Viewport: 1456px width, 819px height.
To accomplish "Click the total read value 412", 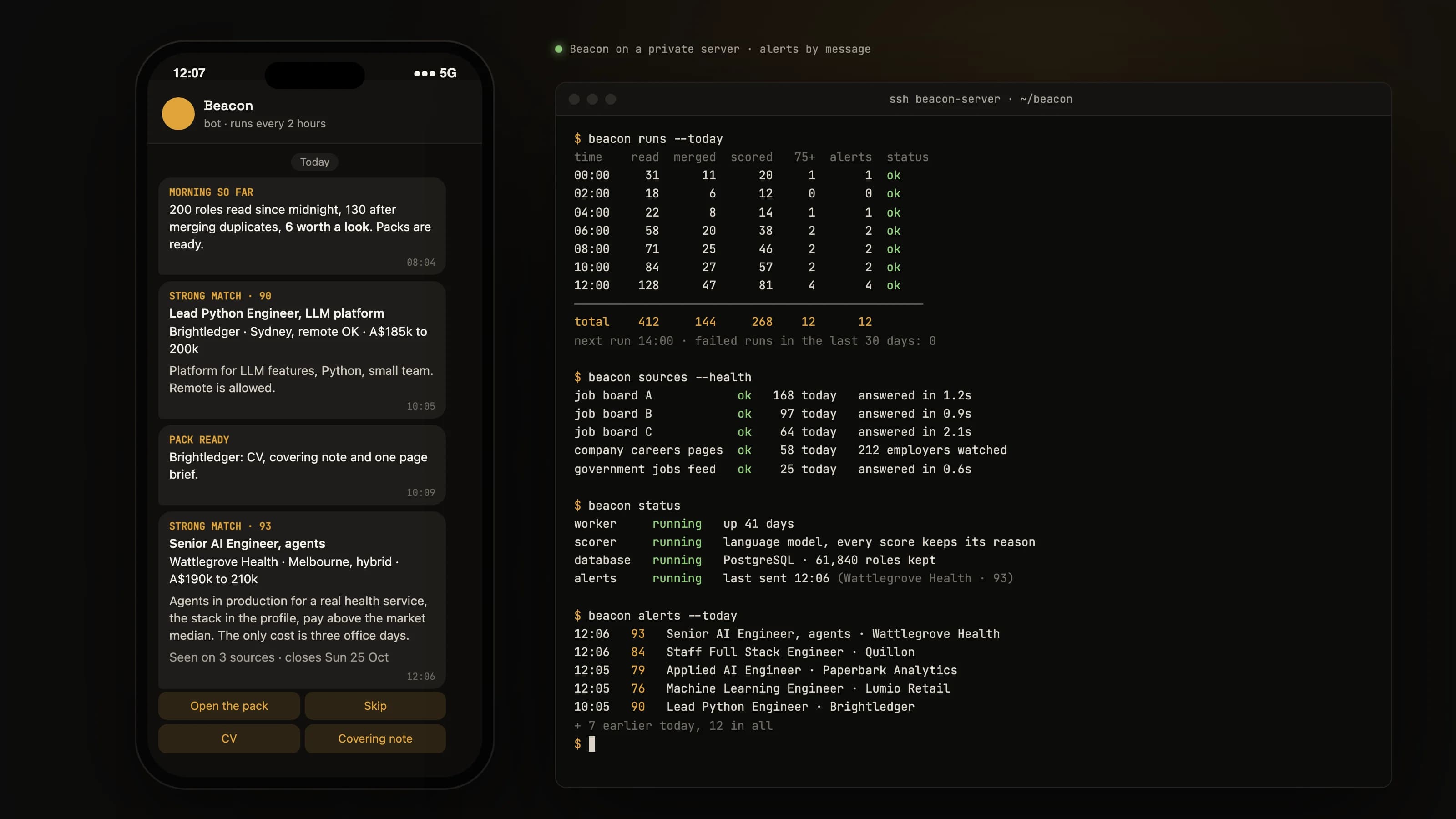I will 648,322.
